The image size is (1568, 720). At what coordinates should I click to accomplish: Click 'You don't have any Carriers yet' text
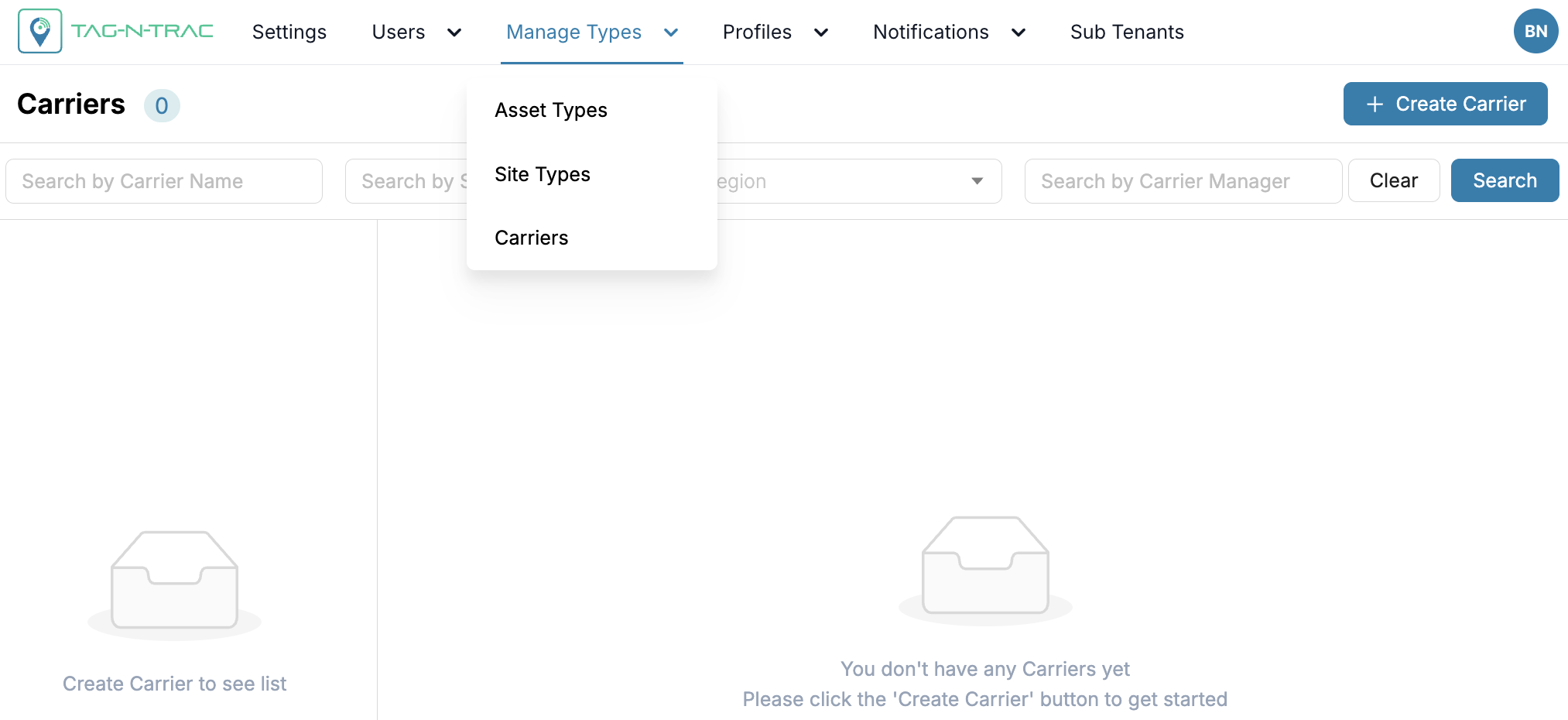tap(985, 669)
